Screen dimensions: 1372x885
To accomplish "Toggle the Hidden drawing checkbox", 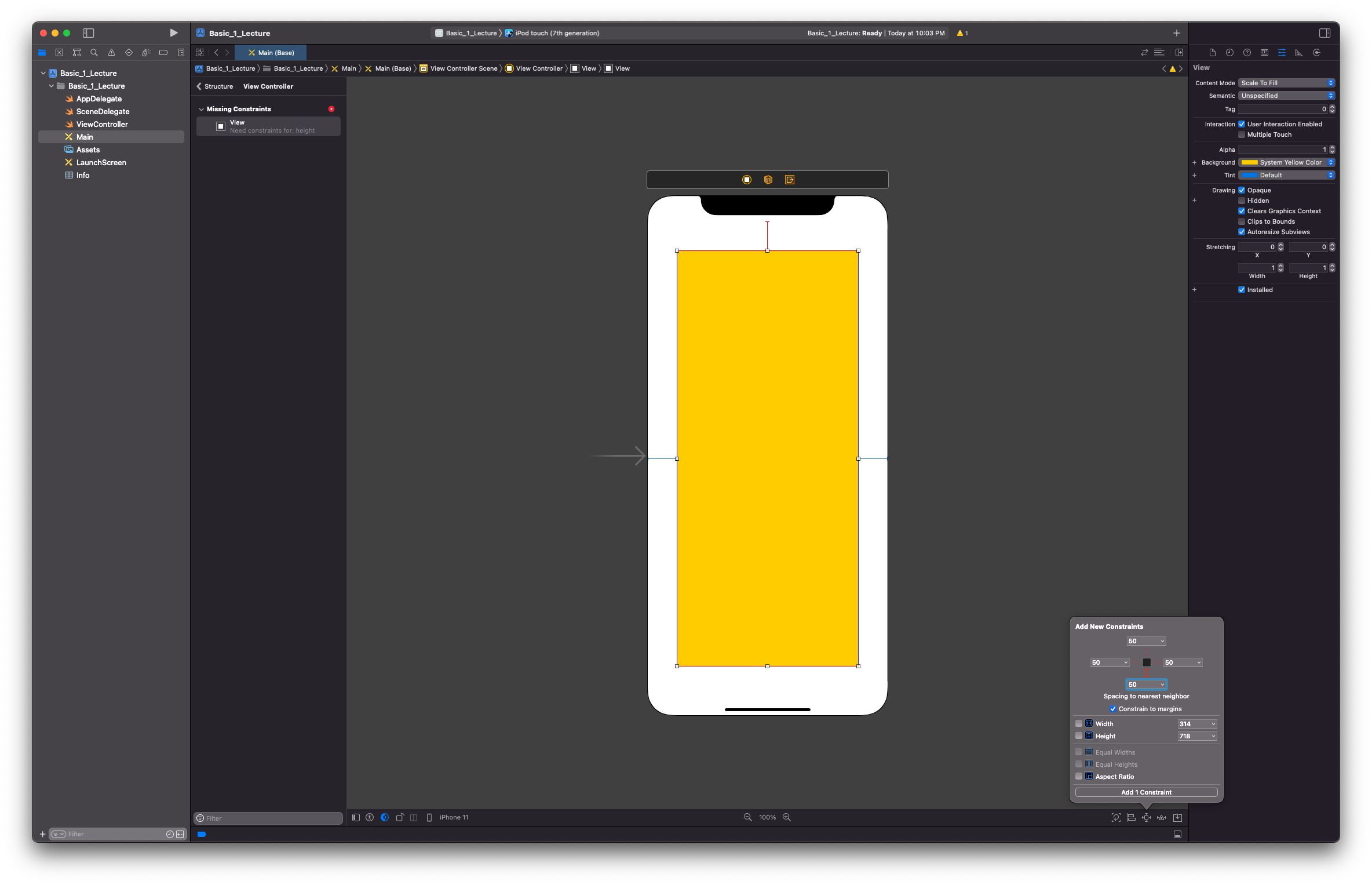I will [1242, 201].
